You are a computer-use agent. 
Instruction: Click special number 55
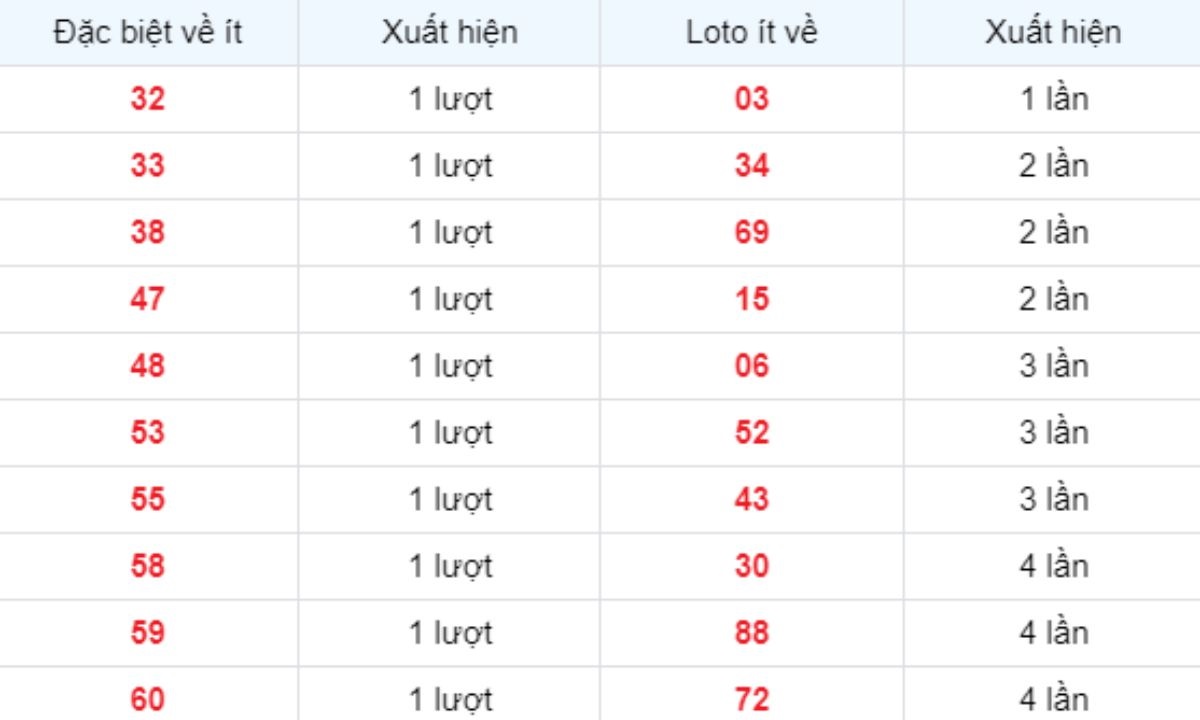(148, 499)
